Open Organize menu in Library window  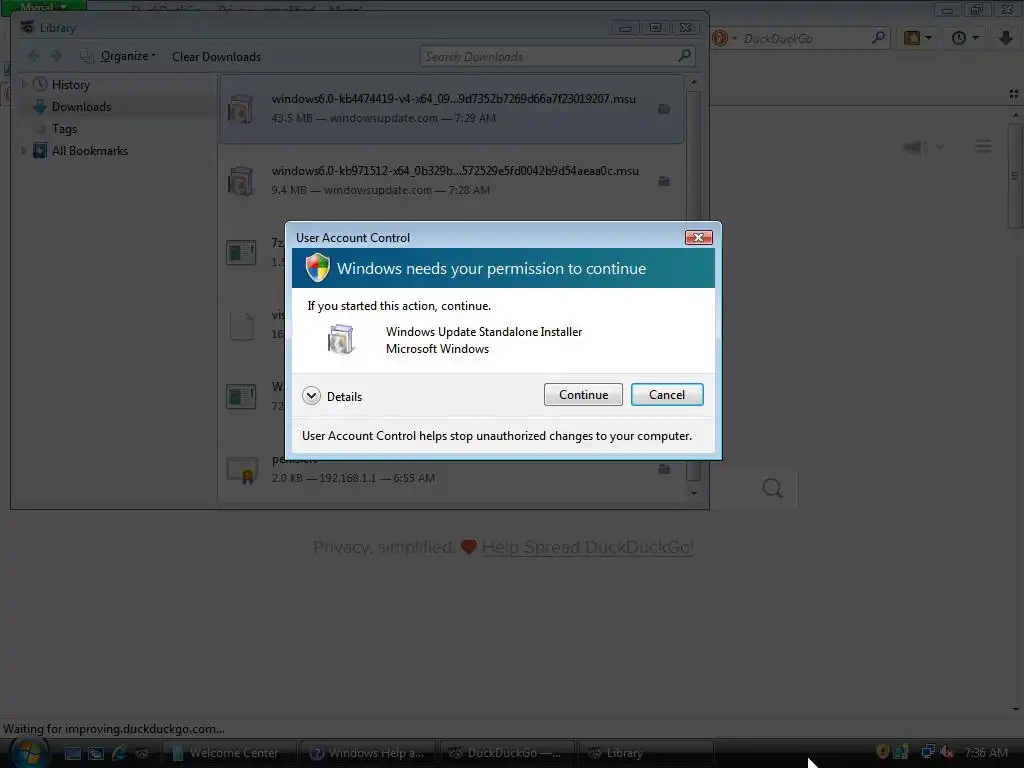pos(128,56)
